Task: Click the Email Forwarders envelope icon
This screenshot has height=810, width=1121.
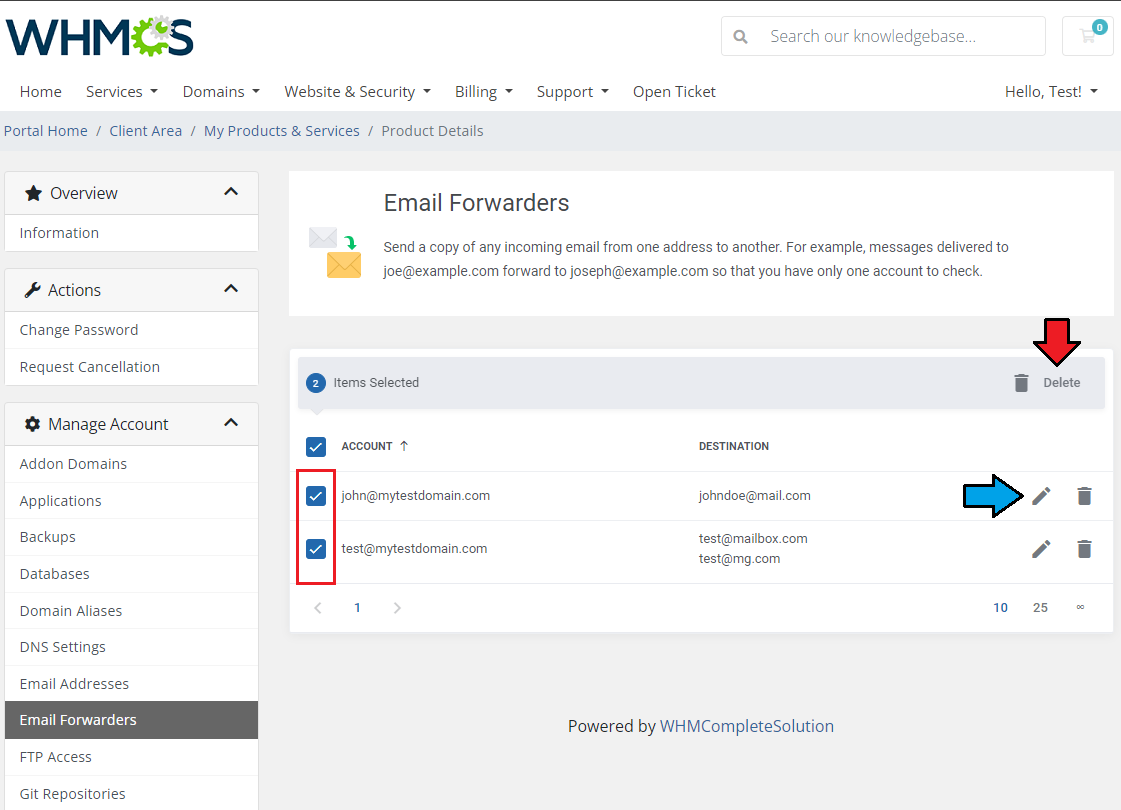Action: point(335,252)
